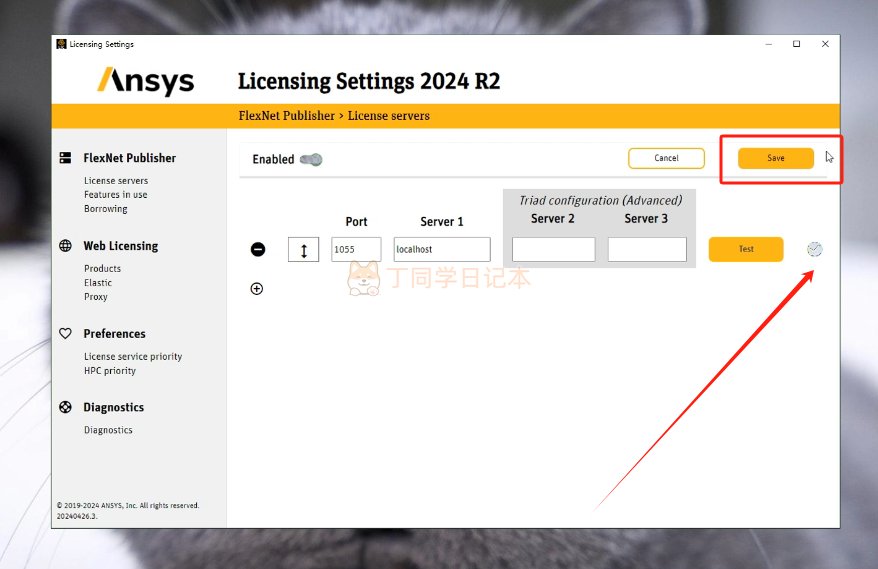Open Features in use page
The image size is (878, 569).
click(x=115, y=194)
